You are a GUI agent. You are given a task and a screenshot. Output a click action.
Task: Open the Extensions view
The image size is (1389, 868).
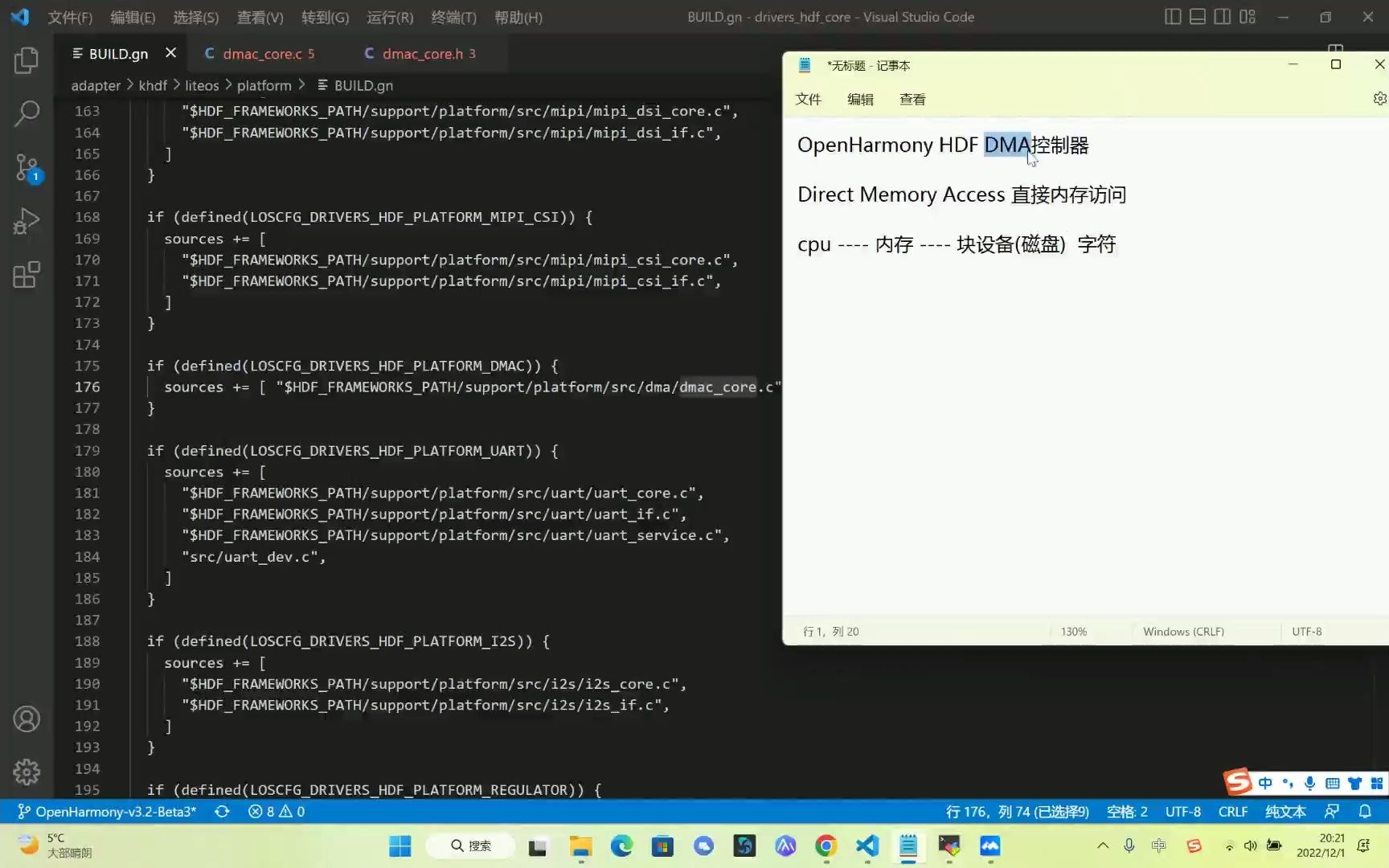point(27,275)
